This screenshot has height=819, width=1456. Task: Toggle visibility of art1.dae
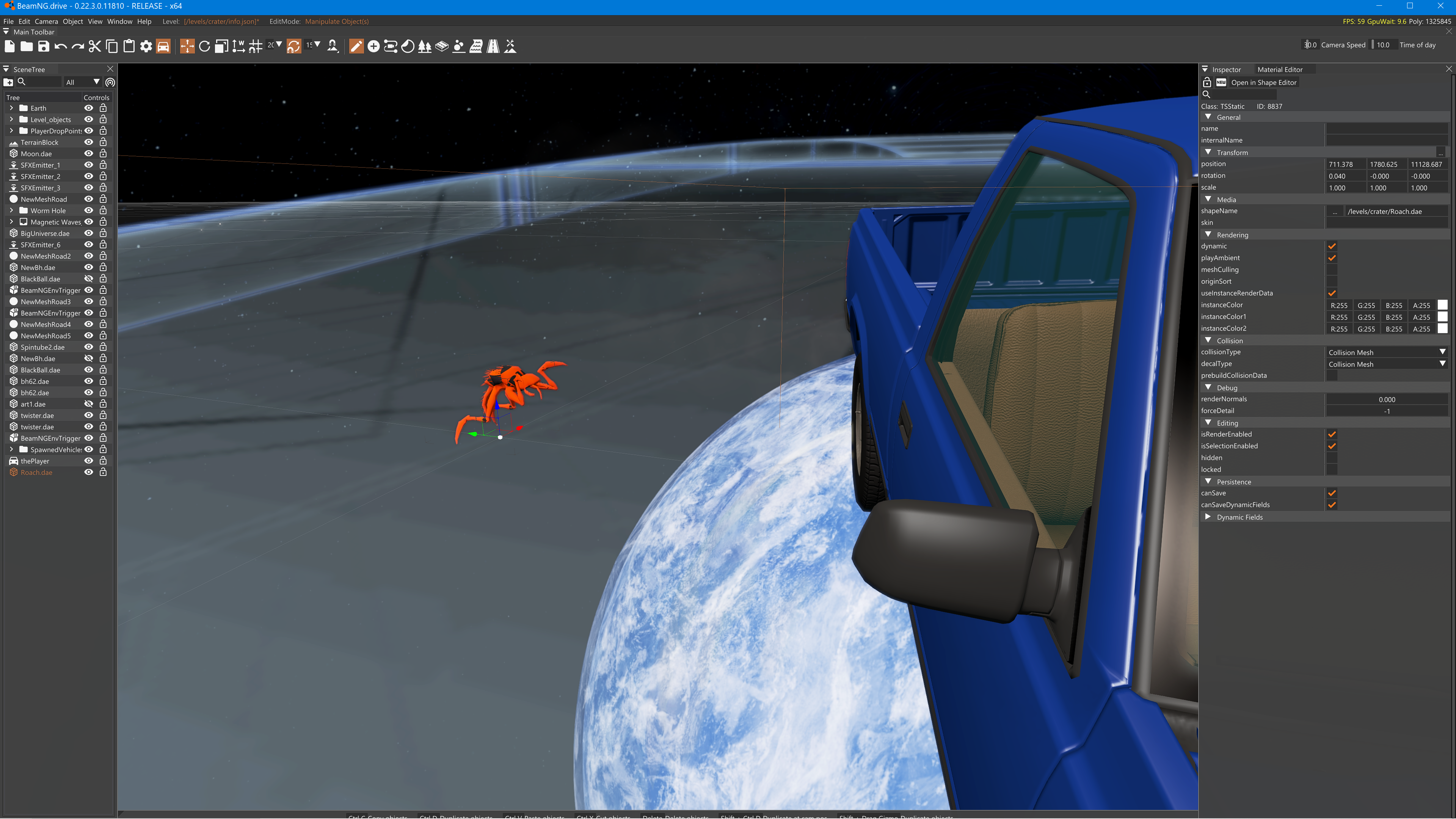pyautogui.click(x=89, y=403)
